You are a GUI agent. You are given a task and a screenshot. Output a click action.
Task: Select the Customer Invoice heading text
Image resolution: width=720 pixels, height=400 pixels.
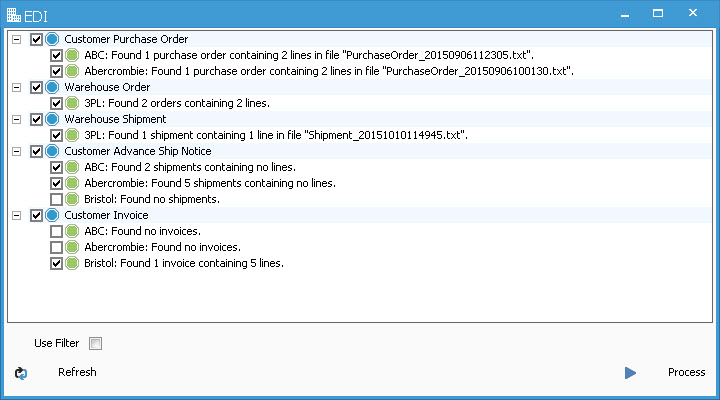pyautogui.click(x=106, y=215)
